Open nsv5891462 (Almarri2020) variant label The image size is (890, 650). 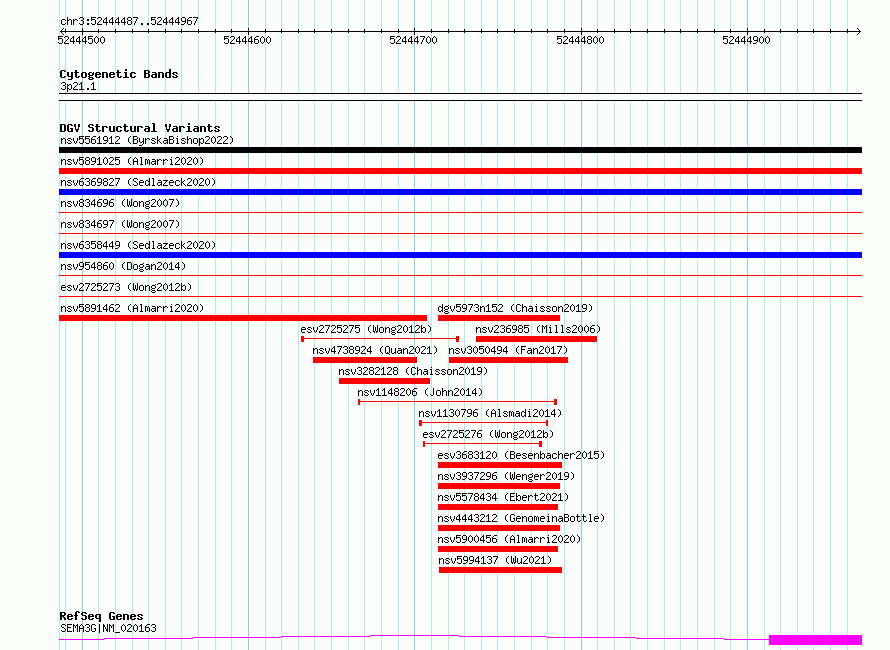[x=132, y=308]
